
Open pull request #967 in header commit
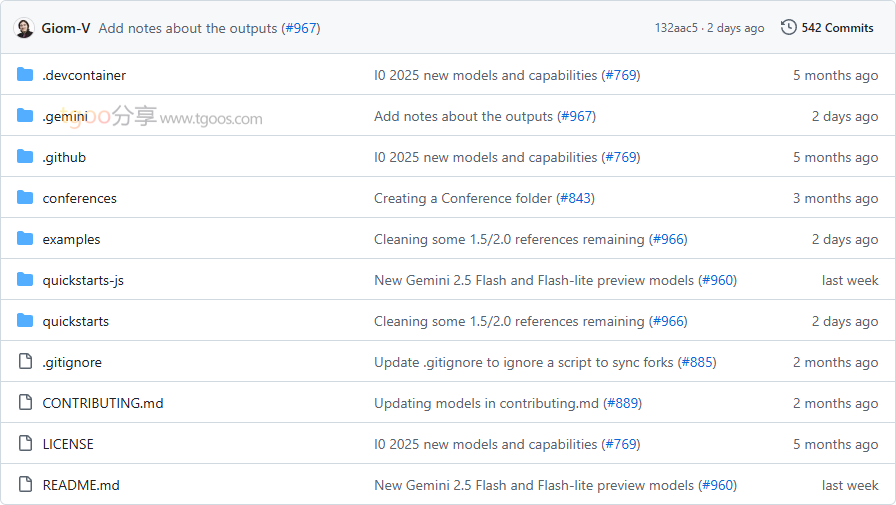(300, 28)
